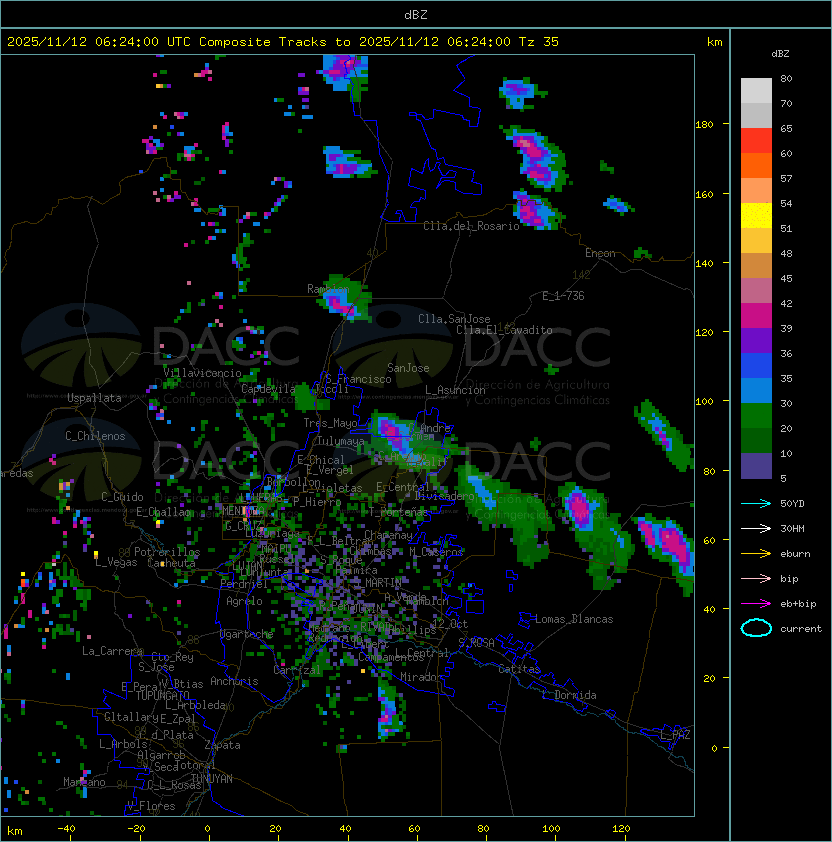
Task: Click the cyan 50YD arrow in legend
Action: point(756,504)
